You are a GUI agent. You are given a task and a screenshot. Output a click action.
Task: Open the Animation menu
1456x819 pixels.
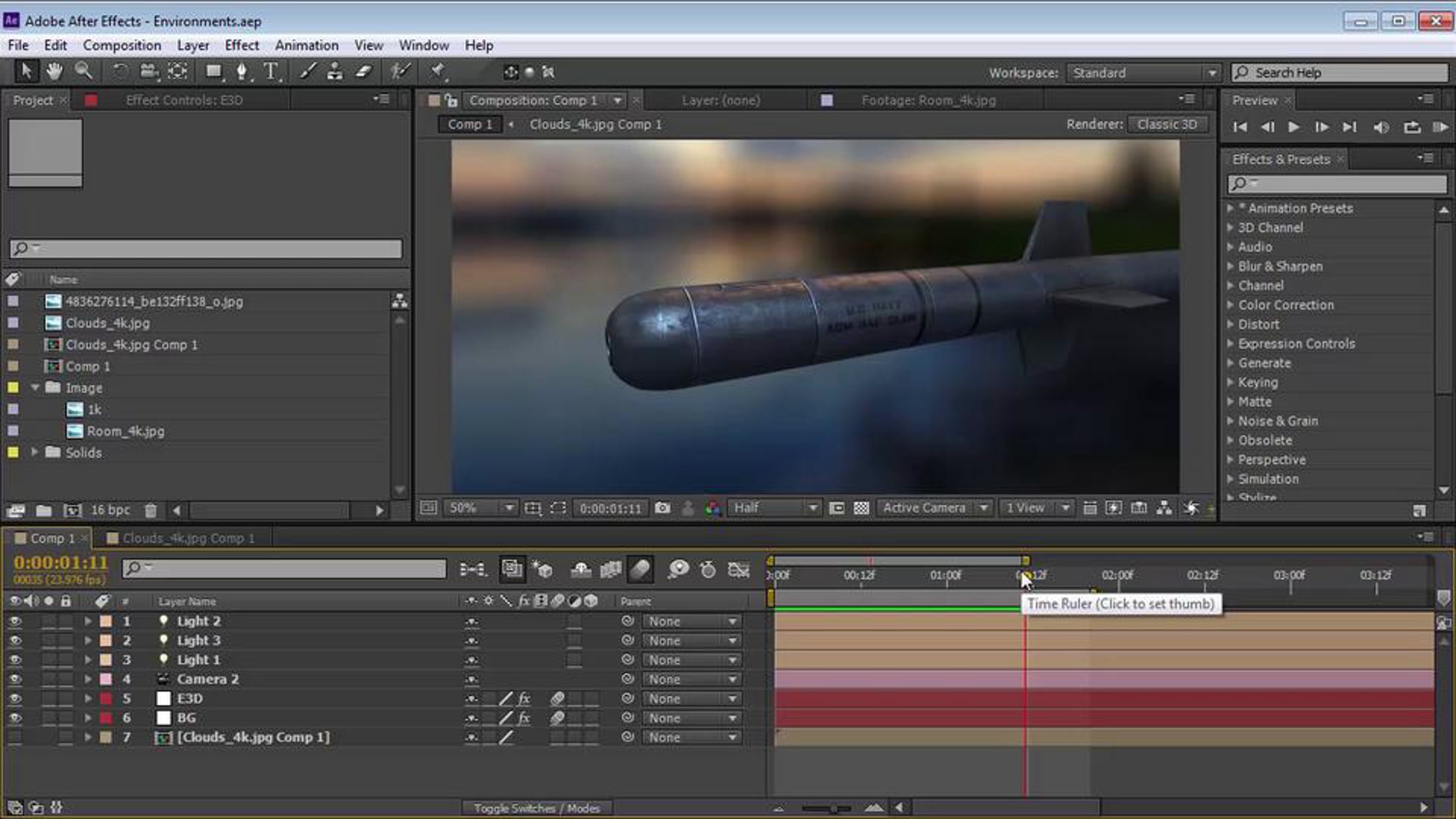[307, 45]
